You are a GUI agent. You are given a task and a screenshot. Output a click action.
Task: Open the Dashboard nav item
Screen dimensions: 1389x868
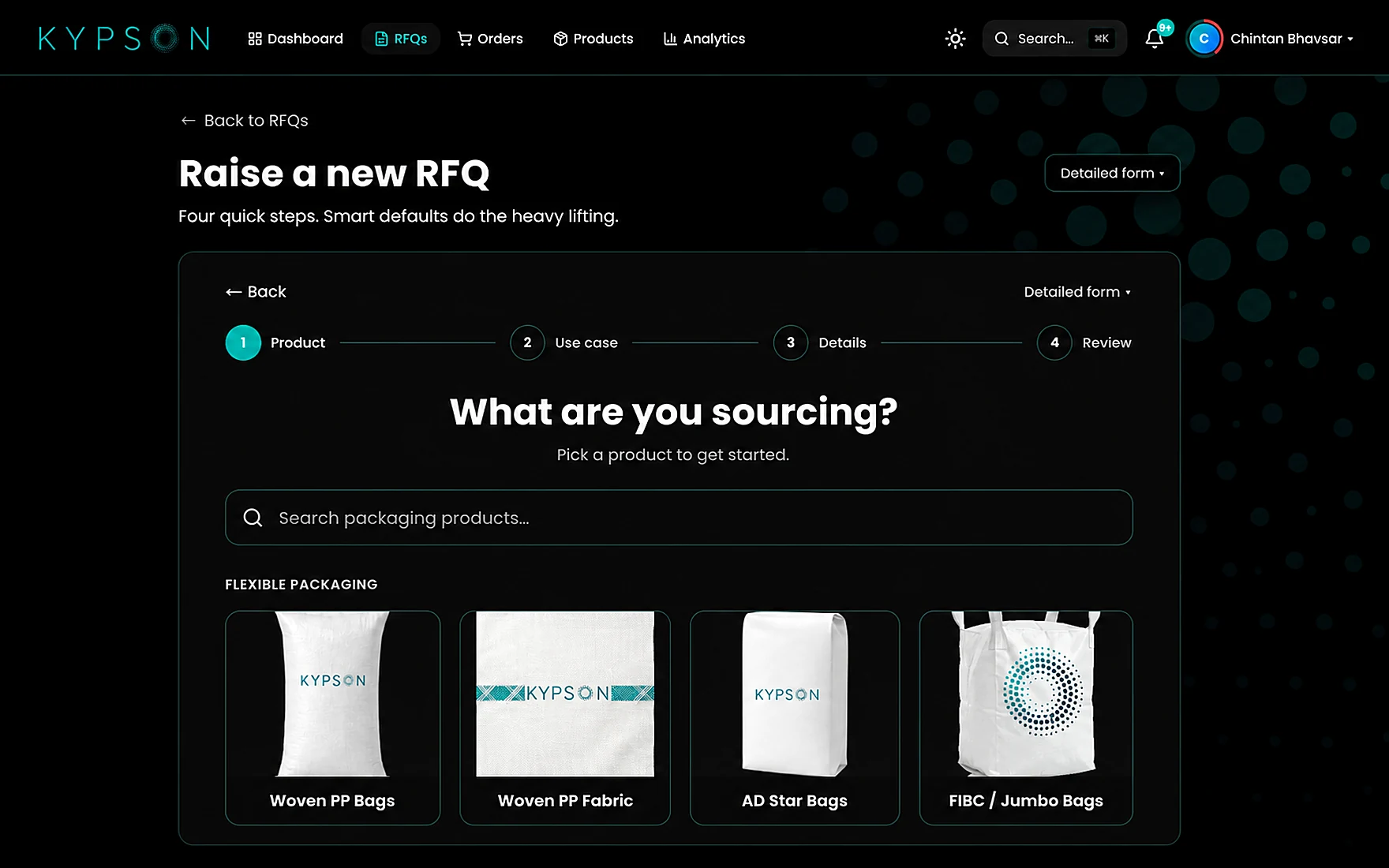pos(295,39)
